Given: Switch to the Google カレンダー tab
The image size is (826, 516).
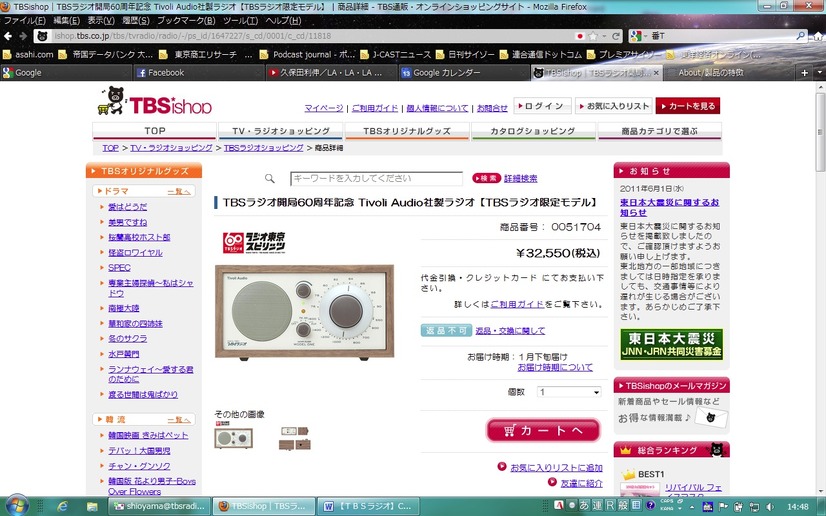Looking at the screenshot, I should pos(463,73).
